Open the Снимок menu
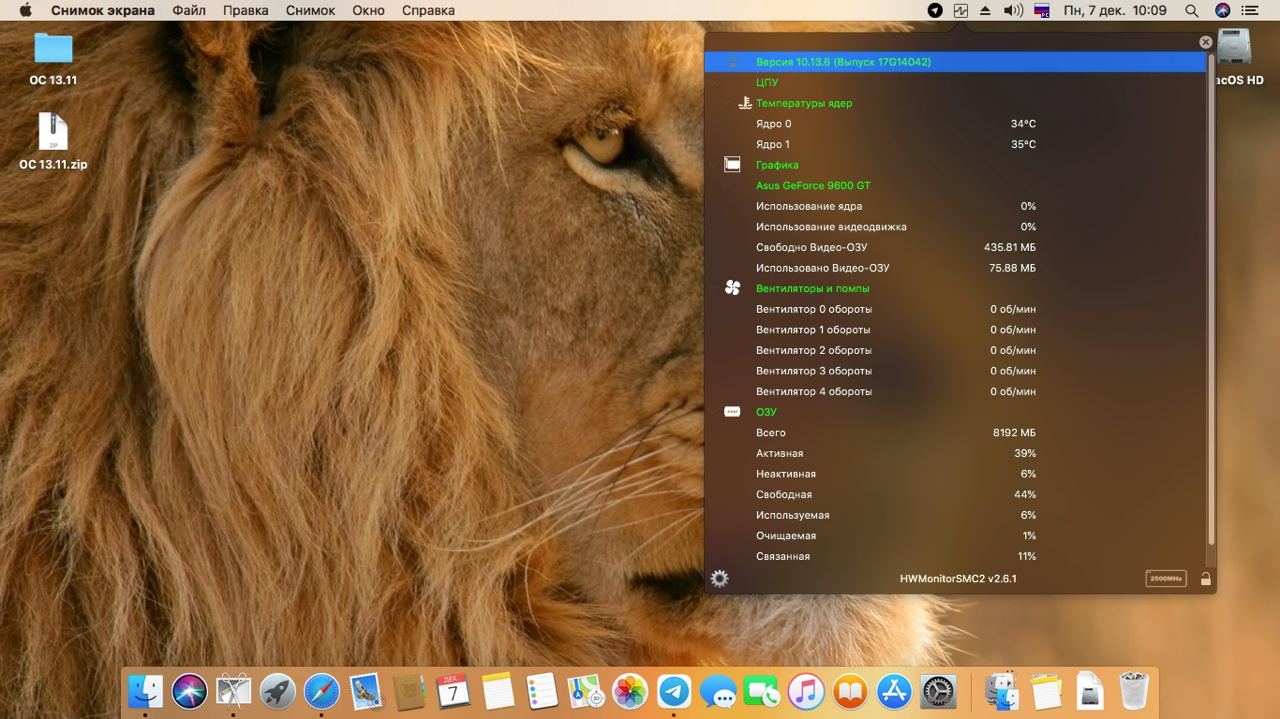Viewport: 1280px width, 719px height. point(310,10)
